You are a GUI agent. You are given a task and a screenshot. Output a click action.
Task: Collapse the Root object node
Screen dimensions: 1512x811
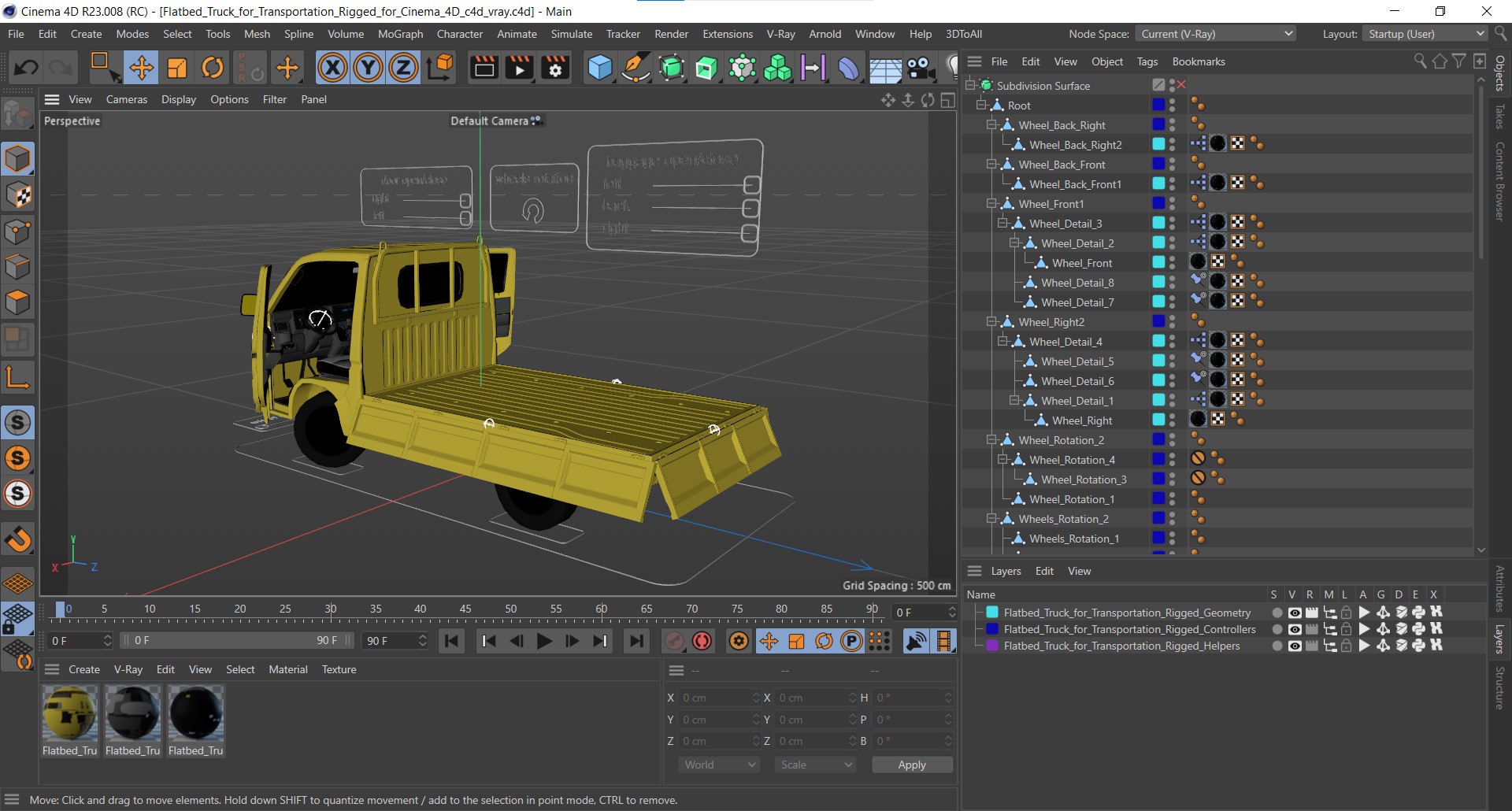click(981, 105)
